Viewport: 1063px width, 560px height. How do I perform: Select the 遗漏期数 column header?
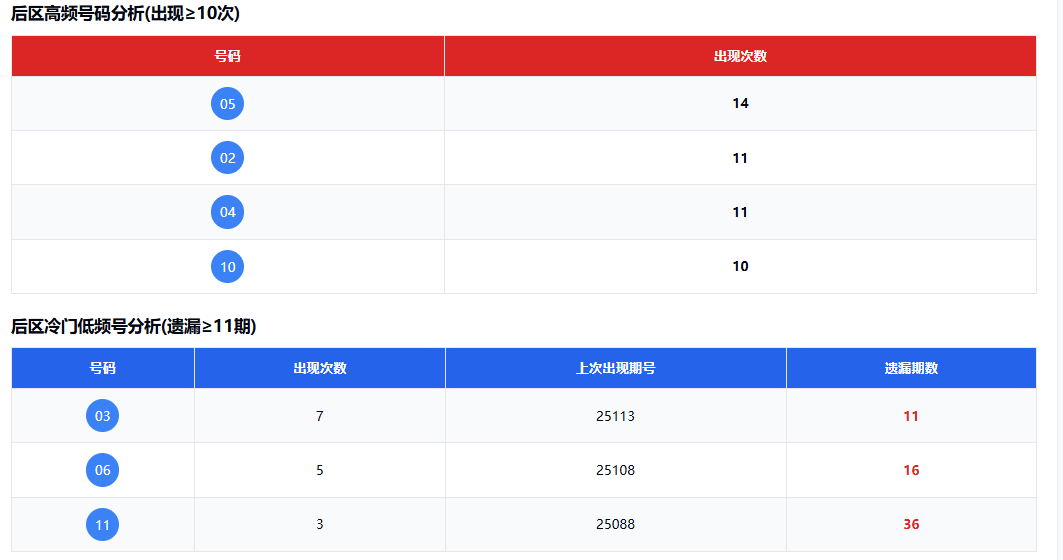pos(911,368)
